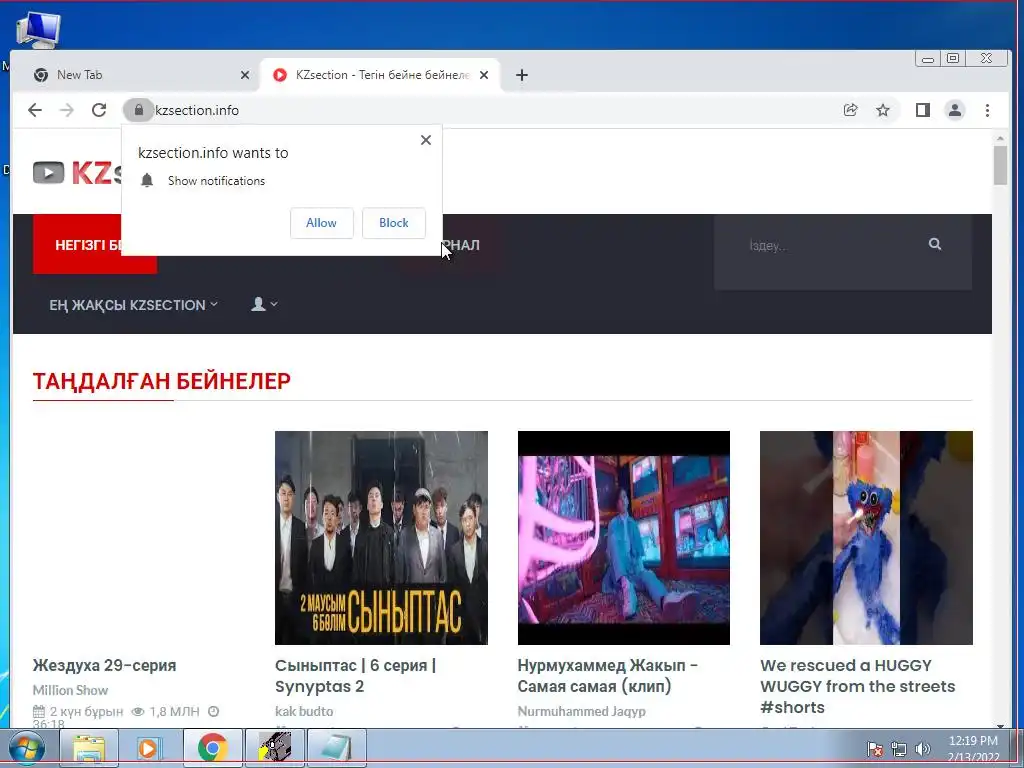
Task: Open the Жездуха 29-серия video title
Action: coord(104,665)
